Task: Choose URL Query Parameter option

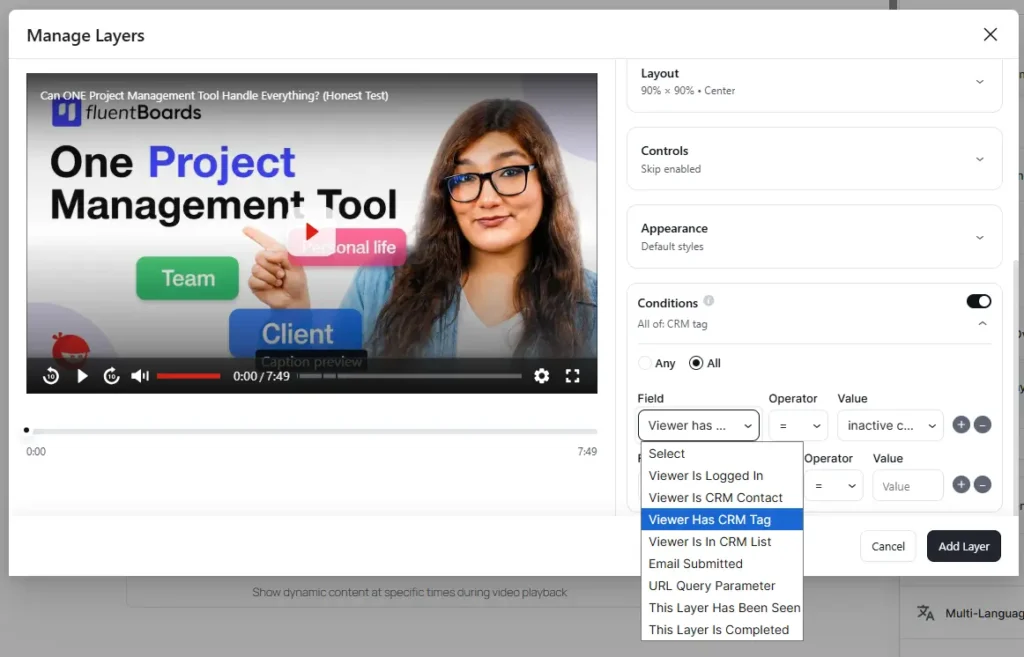Action: pos(722,586)
